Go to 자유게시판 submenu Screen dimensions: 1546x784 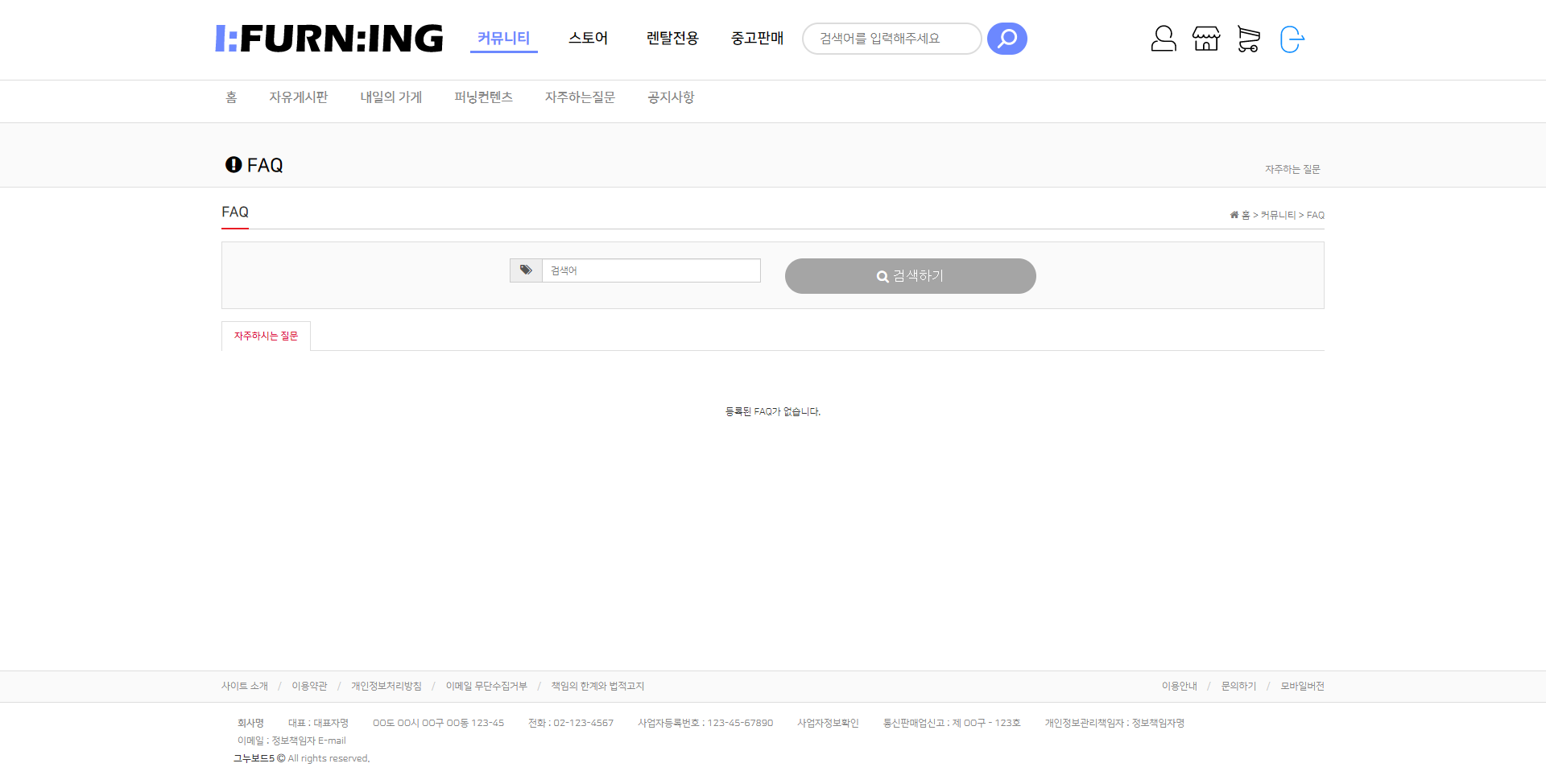point(298,97)
